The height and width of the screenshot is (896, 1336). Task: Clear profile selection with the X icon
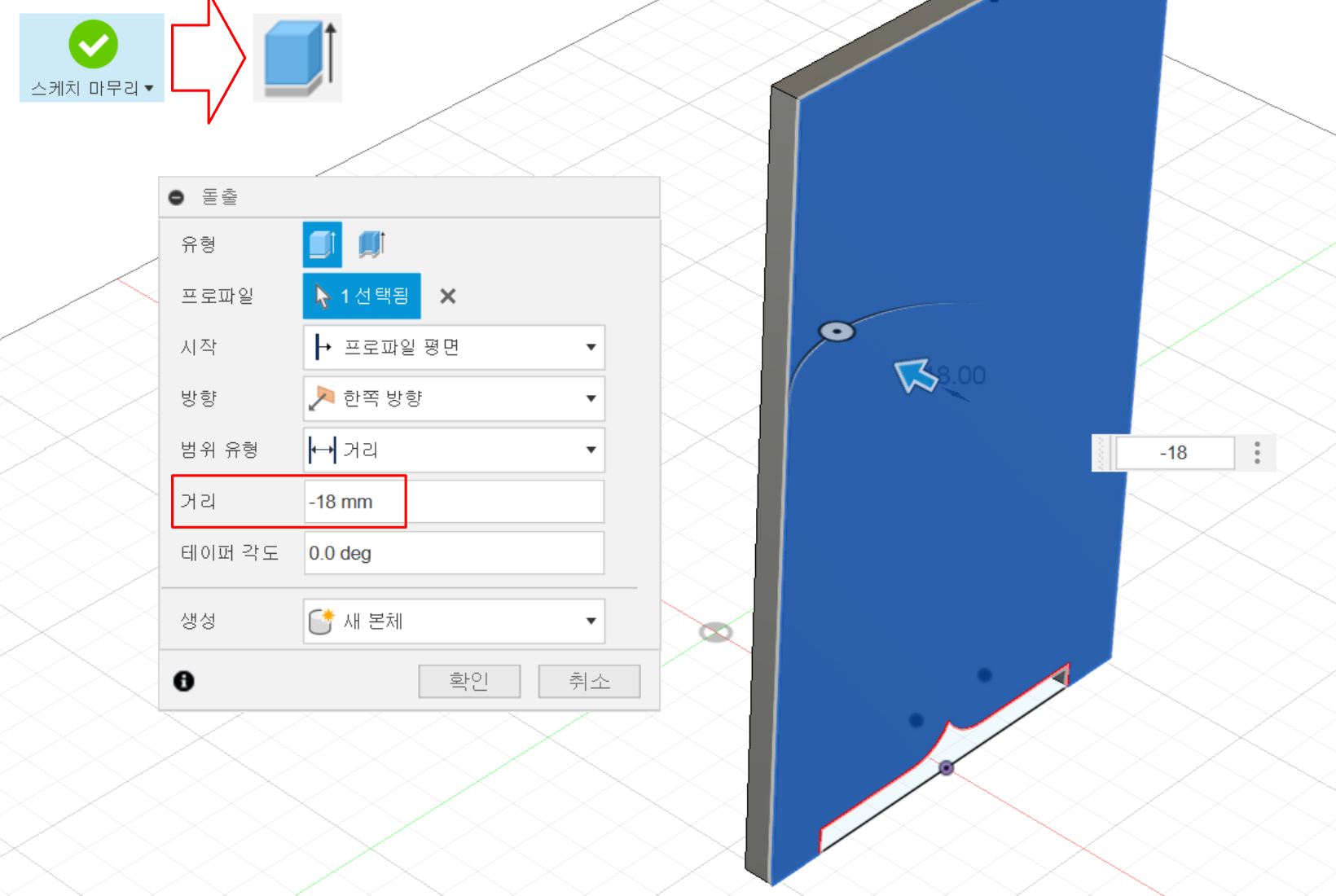(x=448, y=296)
